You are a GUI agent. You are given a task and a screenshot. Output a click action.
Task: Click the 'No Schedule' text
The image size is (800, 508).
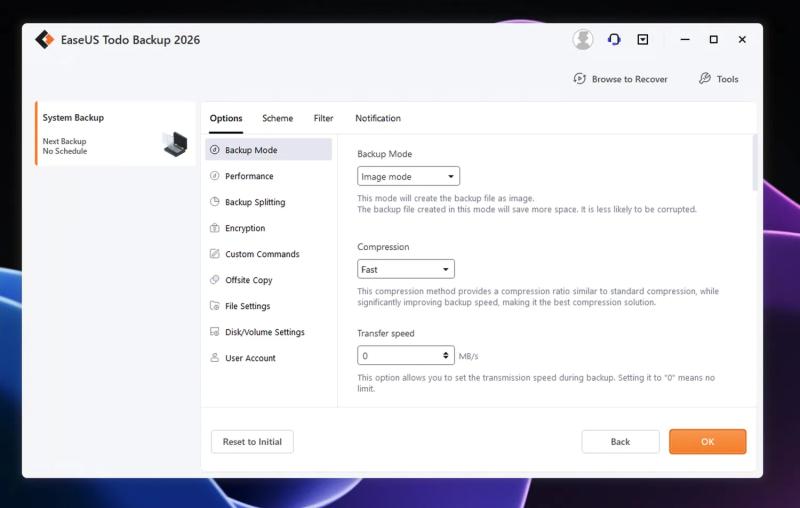(65, 151)
